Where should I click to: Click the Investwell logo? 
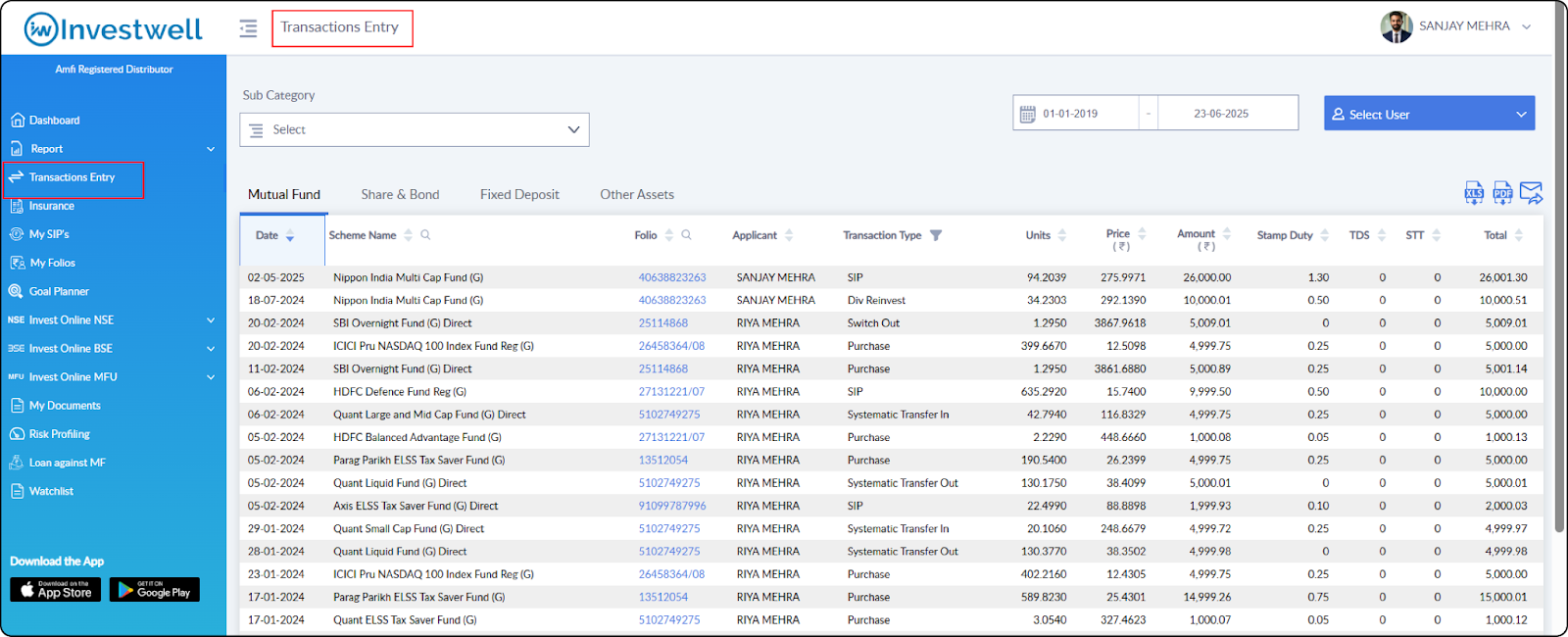(114, 29)
